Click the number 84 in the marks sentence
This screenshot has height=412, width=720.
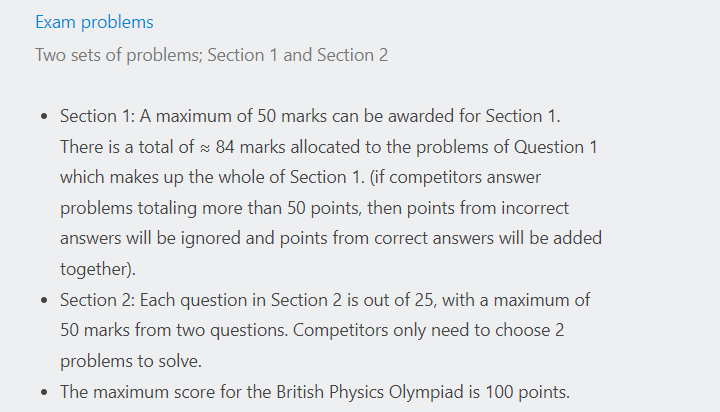[x=225, y=147]
